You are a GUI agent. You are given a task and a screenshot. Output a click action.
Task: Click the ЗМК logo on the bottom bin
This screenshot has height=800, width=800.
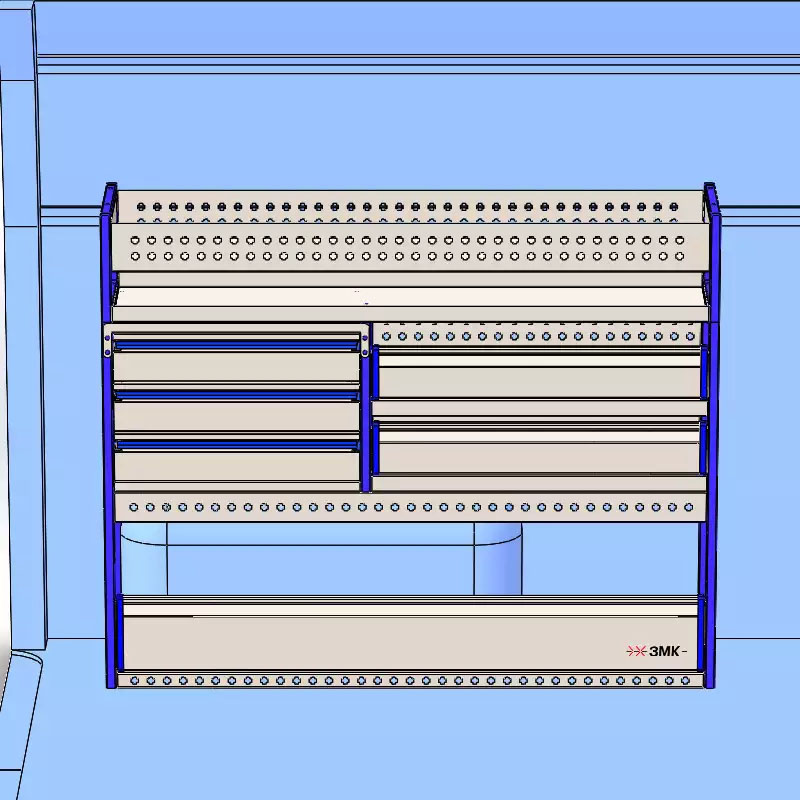pos(656,651)
